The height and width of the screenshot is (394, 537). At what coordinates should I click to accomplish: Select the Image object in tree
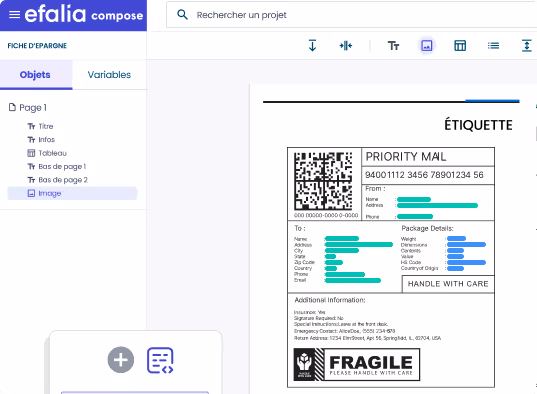click(x=72, y=193)
